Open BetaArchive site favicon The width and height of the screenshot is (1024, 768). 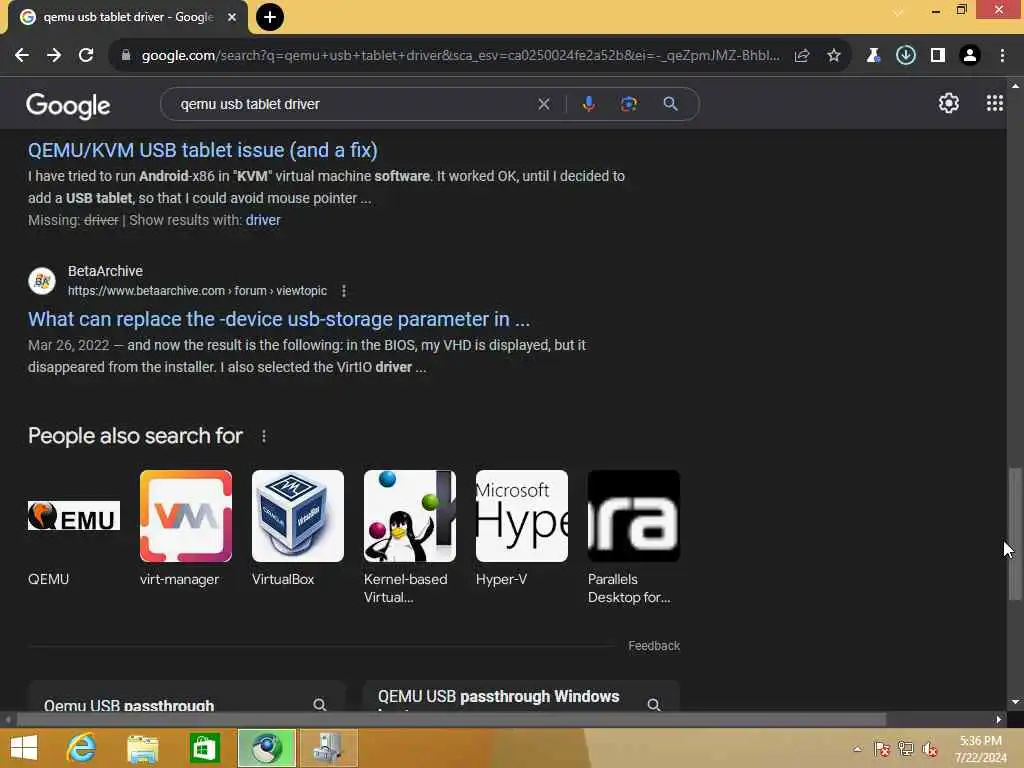(42, 281)
